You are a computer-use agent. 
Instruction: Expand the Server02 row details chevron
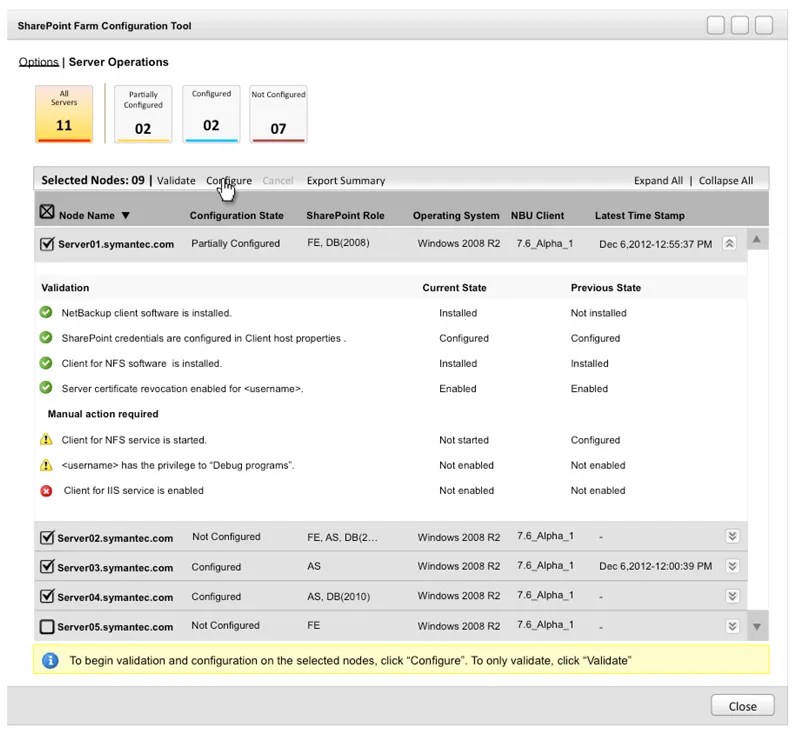pos(732,536)
